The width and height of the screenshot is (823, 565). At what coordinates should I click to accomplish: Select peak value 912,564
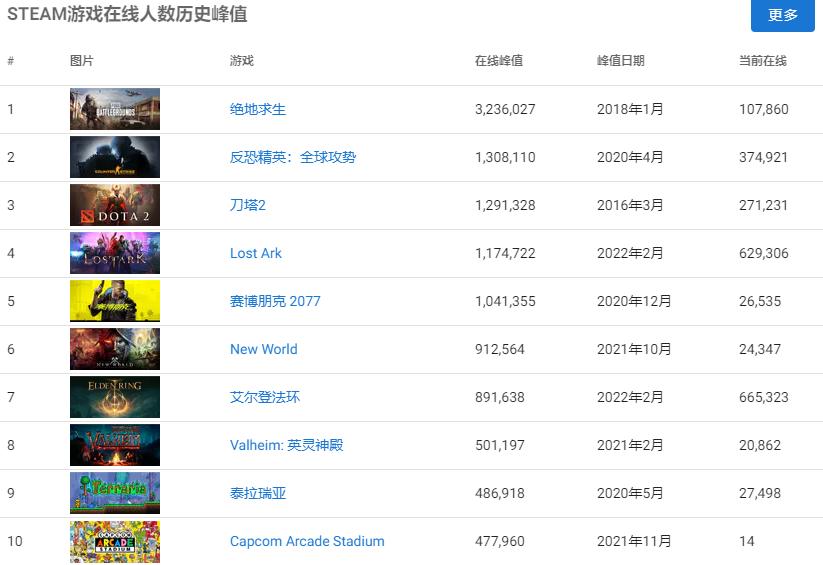[x=500, y=349]
